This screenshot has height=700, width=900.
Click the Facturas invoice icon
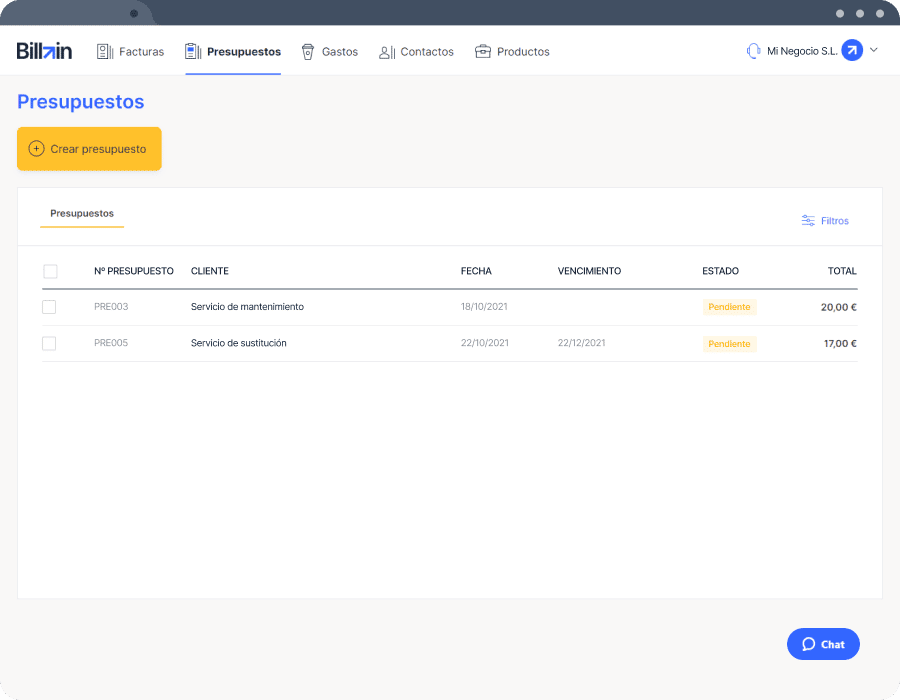[105, 52]
